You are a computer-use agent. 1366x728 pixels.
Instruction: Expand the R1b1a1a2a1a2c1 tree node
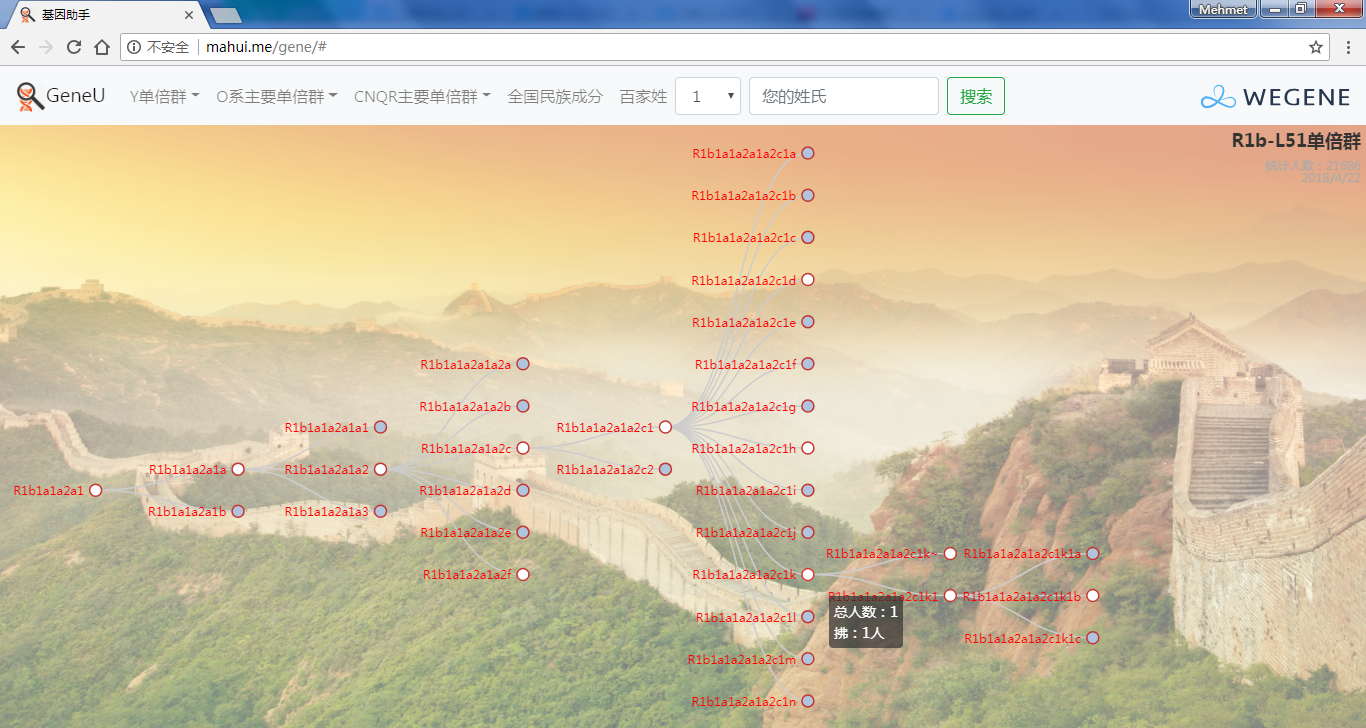(665, 427)
